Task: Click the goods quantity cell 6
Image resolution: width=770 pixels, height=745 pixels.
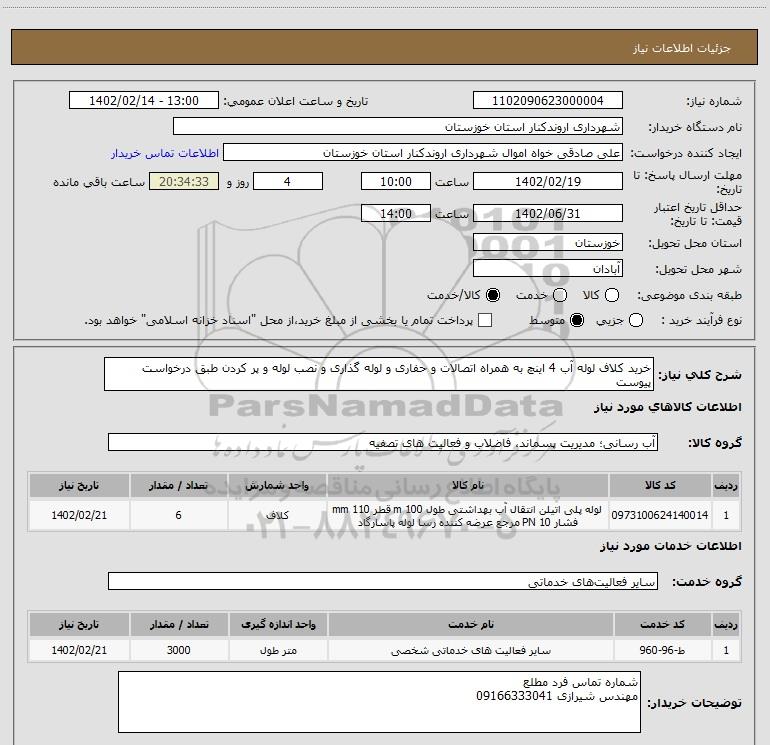Action: (178, 515)
